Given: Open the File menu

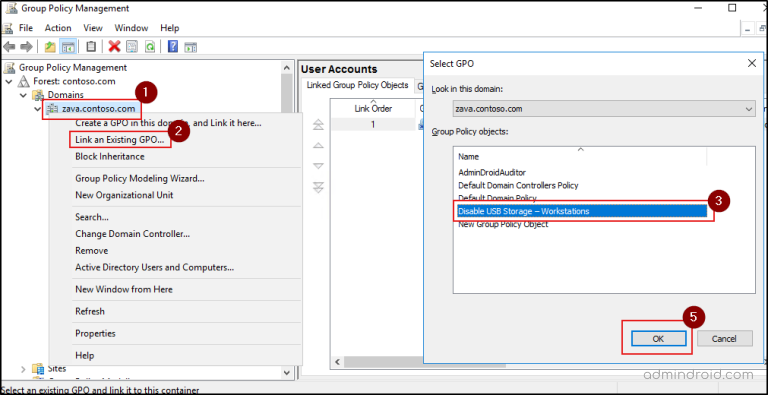Looking at the screenshot, I should 26,28.
